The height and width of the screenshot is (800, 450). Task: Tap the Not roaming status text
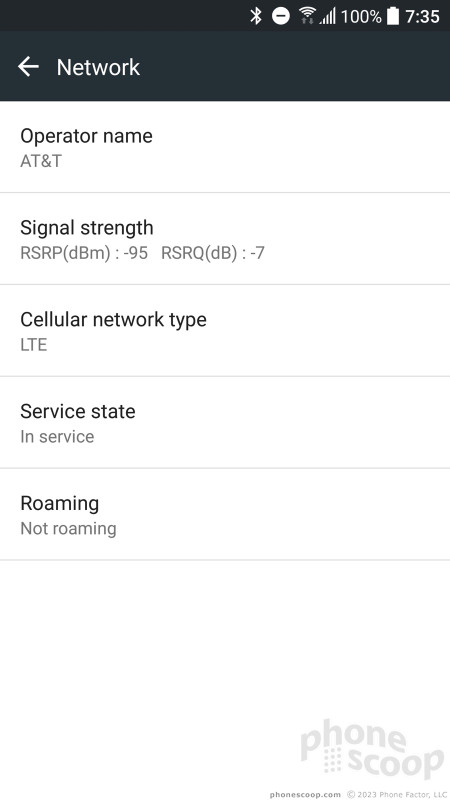click(68, 529)
